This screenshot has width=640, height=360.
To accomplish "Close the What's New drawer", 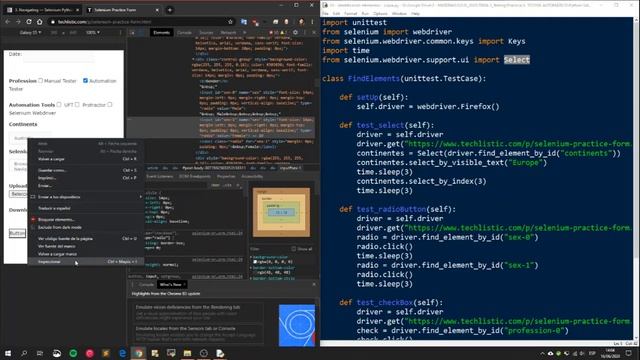I will pyautogui.click(x=314, y=284).
